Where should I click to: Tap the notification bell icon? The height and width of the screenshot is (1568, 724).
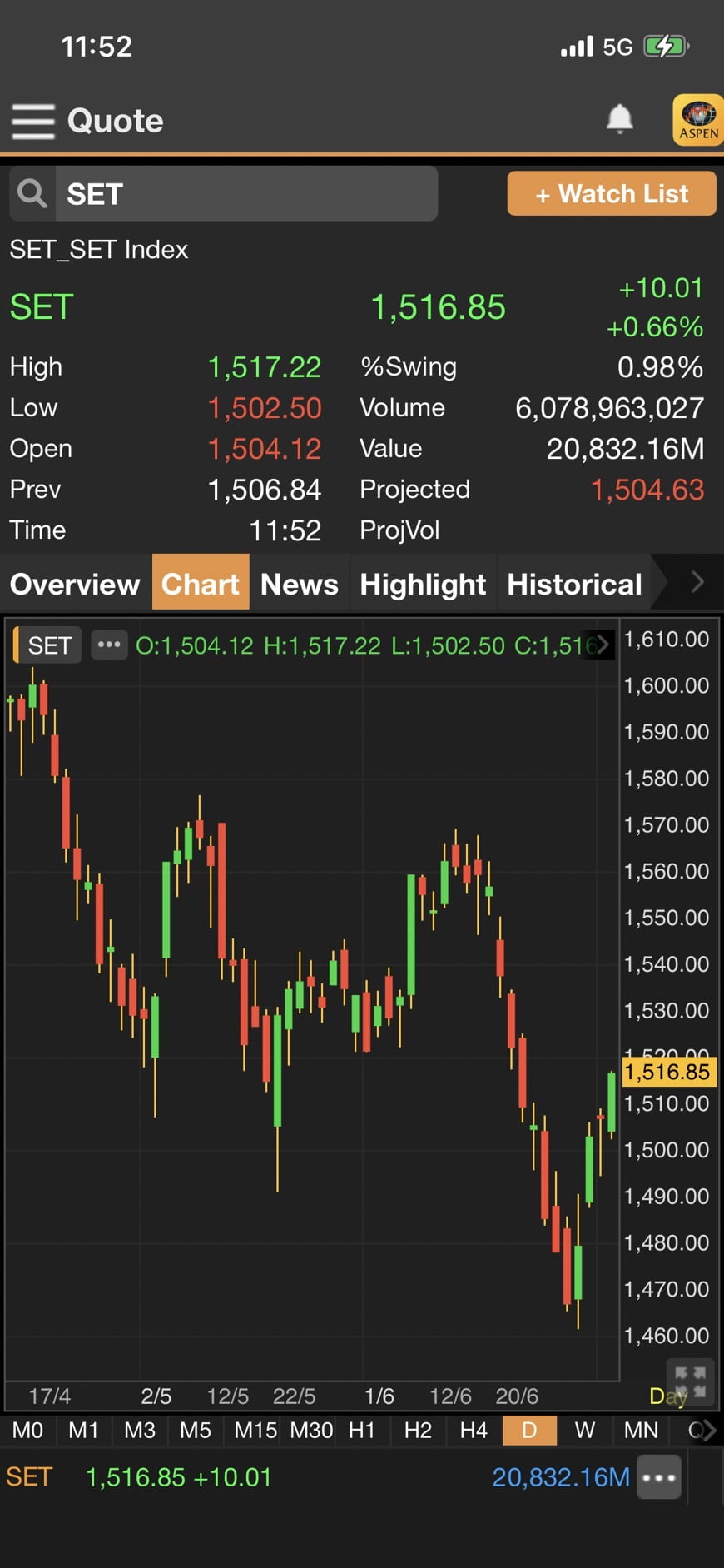pos(619,120)
